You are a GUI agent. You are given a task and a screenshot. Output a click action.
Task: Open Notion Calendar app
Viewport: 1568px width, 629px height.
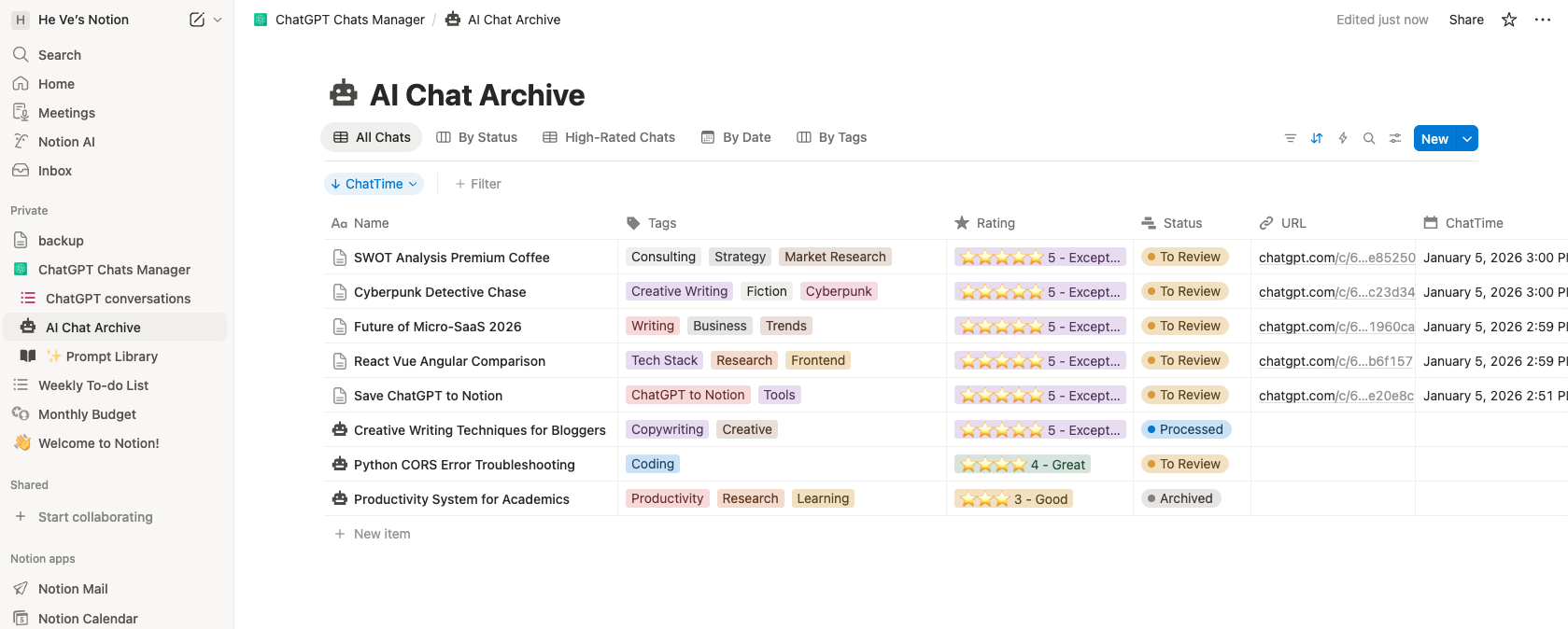(117, 618)
